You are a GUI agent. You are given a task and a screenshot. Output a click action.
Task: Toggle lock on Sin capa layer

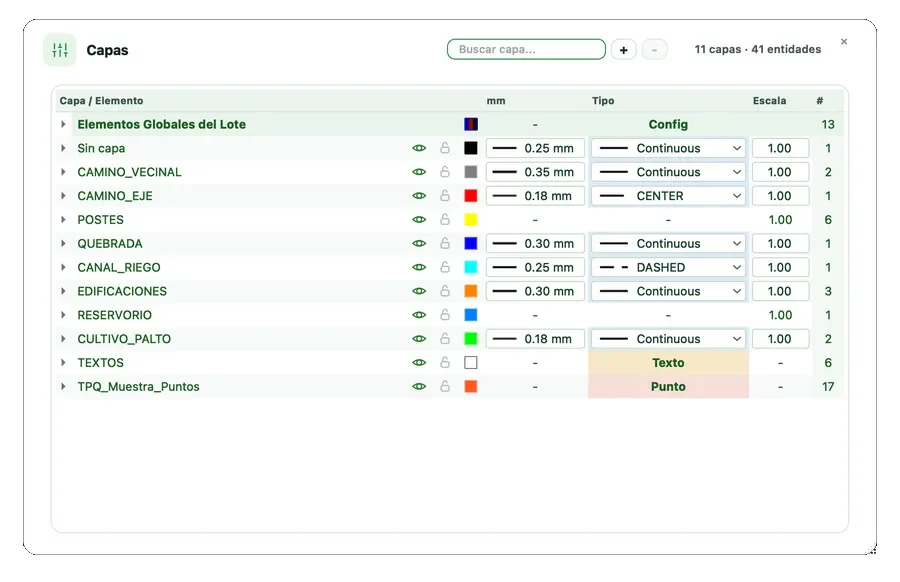[445, 148]
